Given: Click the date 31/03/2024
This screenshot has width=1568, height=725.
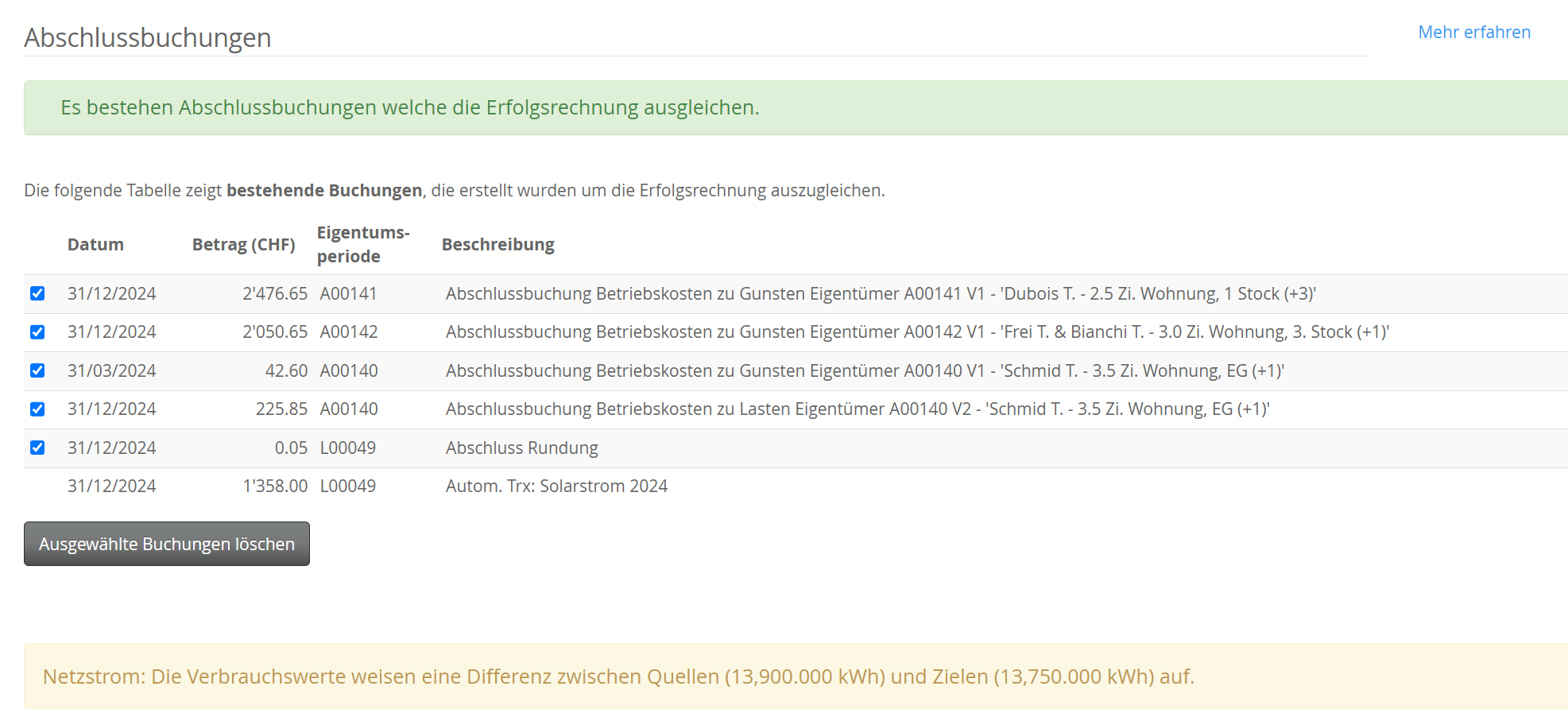Looking at the screenshot, I should 112,371.
